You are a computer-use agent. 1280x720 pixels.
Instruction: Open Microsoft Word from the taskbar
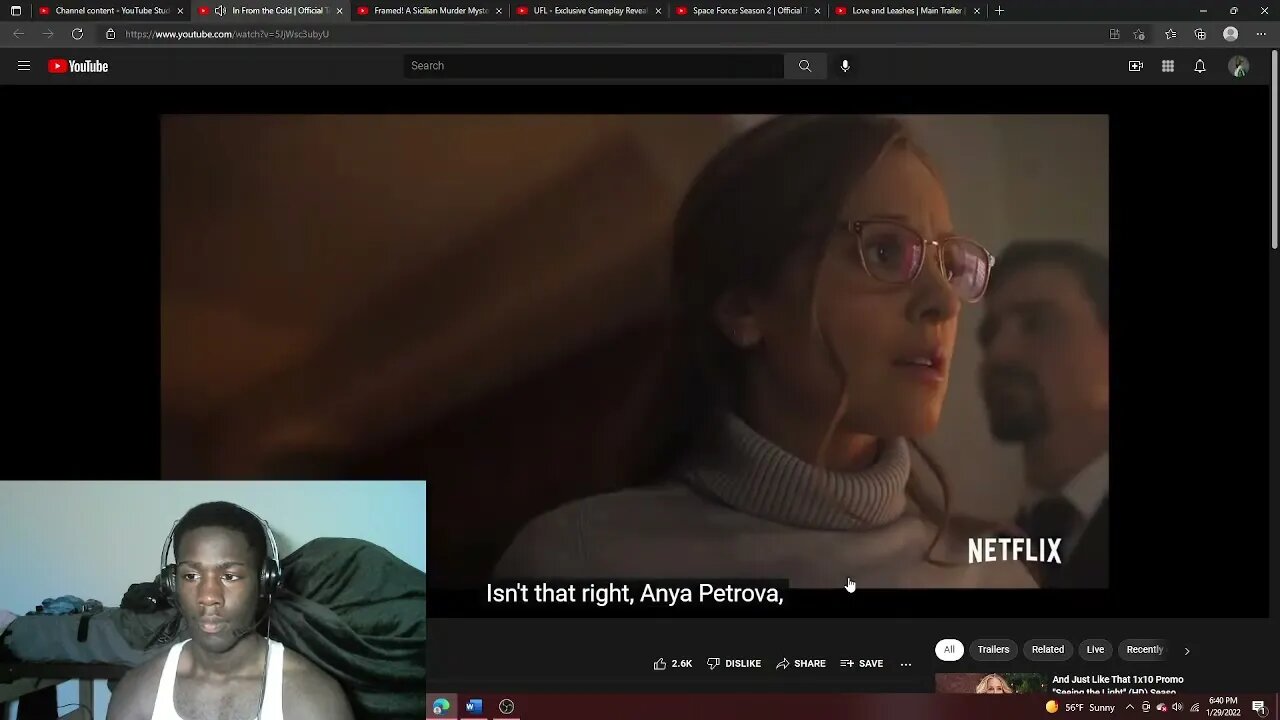click(474, 707)
